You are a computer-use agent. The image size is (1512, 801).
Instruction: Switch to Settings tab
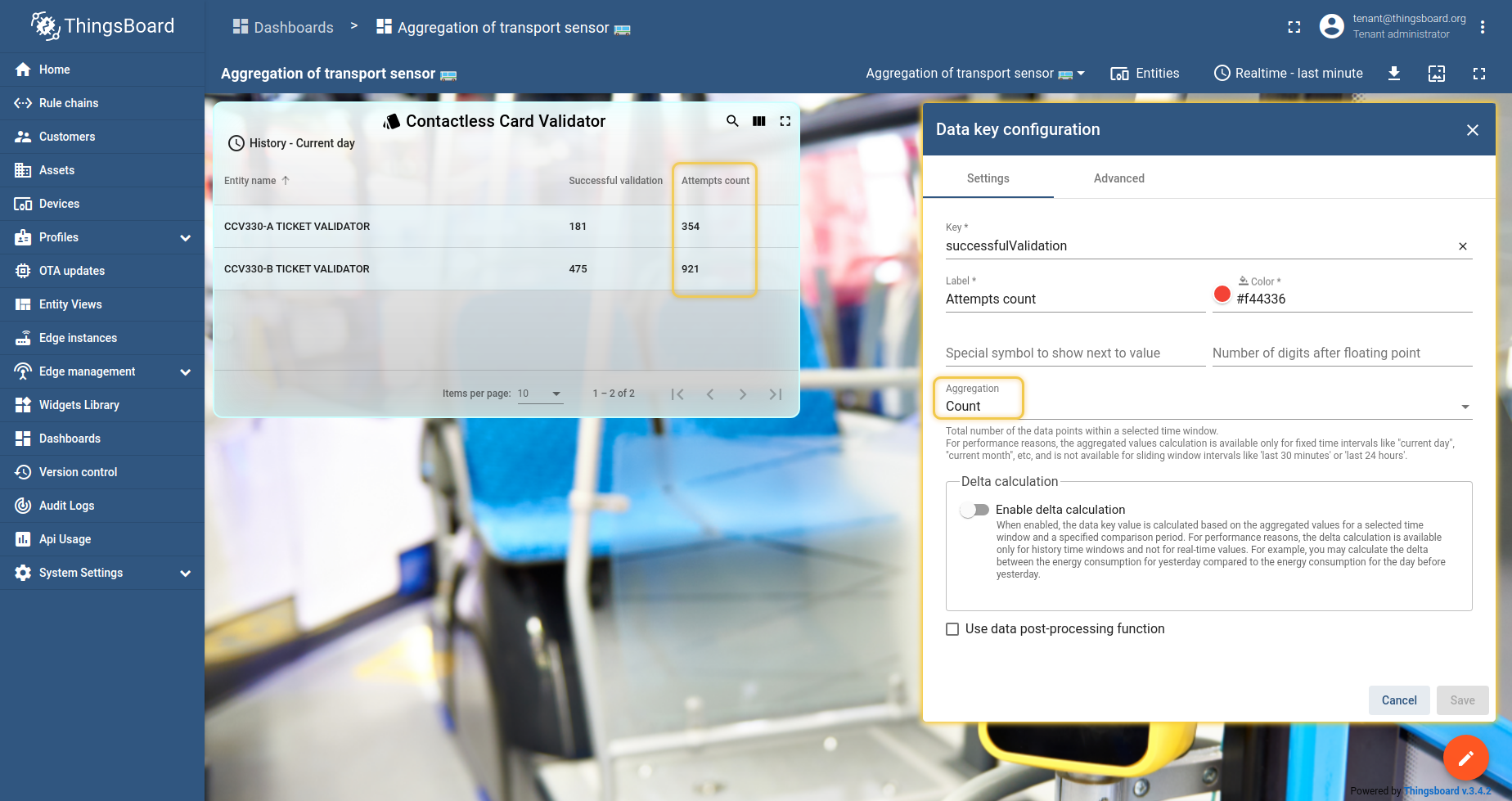[x=988, y=178]
